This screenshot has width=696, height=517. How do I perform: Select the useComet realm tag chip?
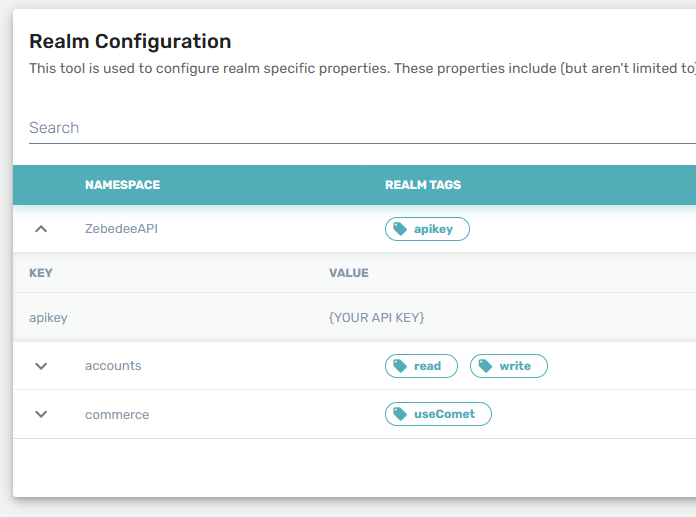click(444, 414)
